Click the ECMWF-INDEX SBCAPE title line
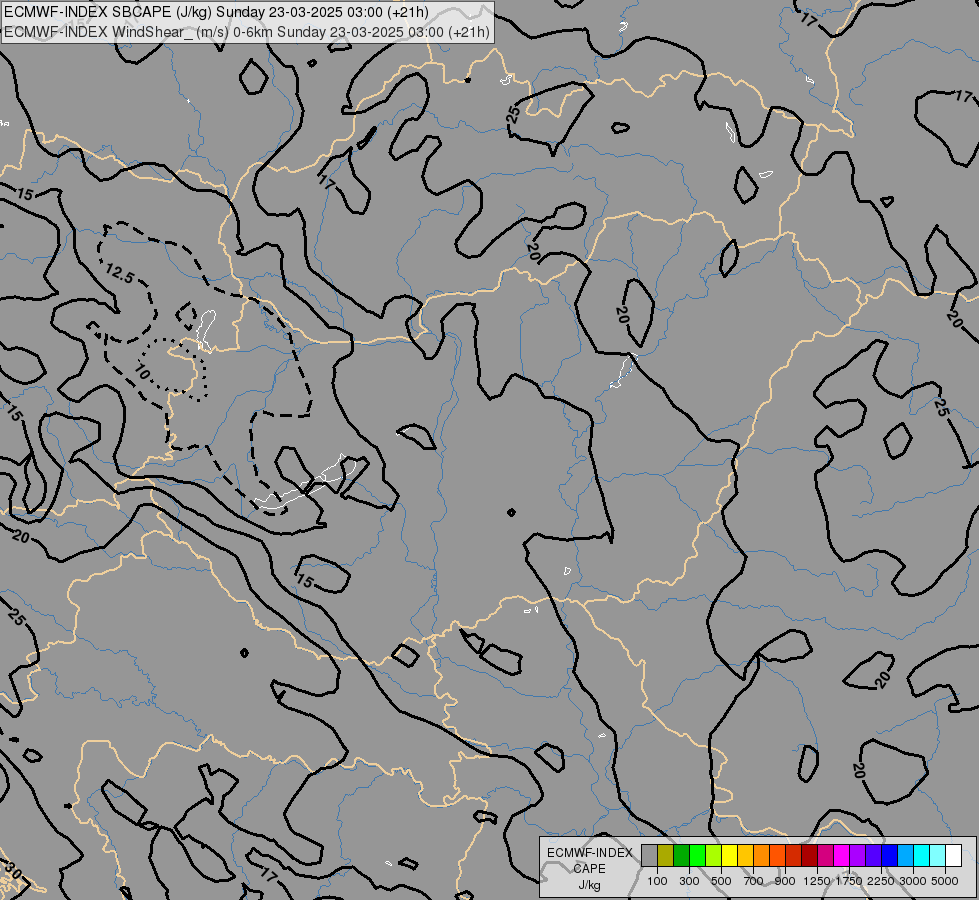 (216, 12)
